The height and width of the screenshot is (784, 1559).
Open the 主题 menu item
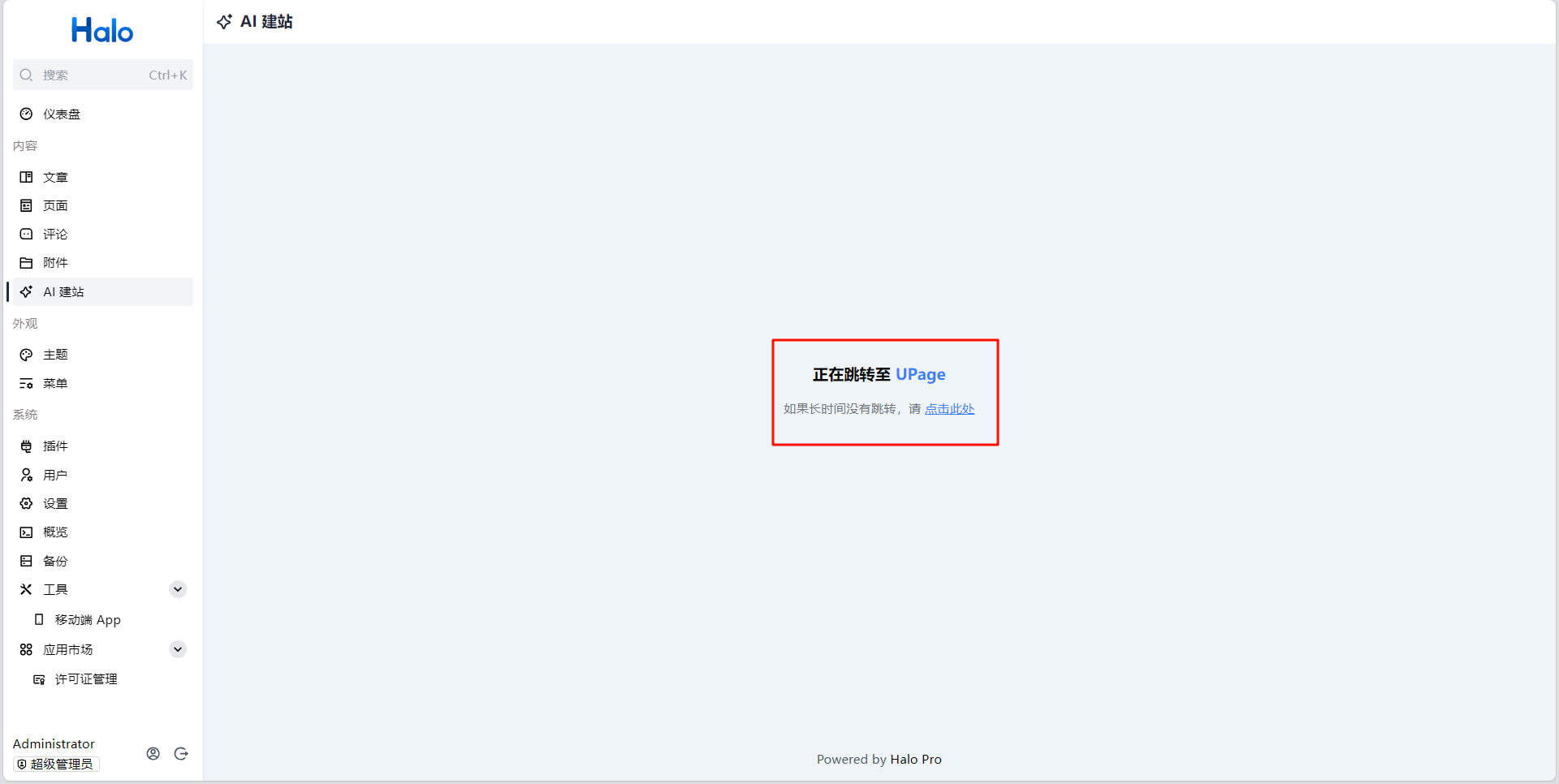click(103, 355)
